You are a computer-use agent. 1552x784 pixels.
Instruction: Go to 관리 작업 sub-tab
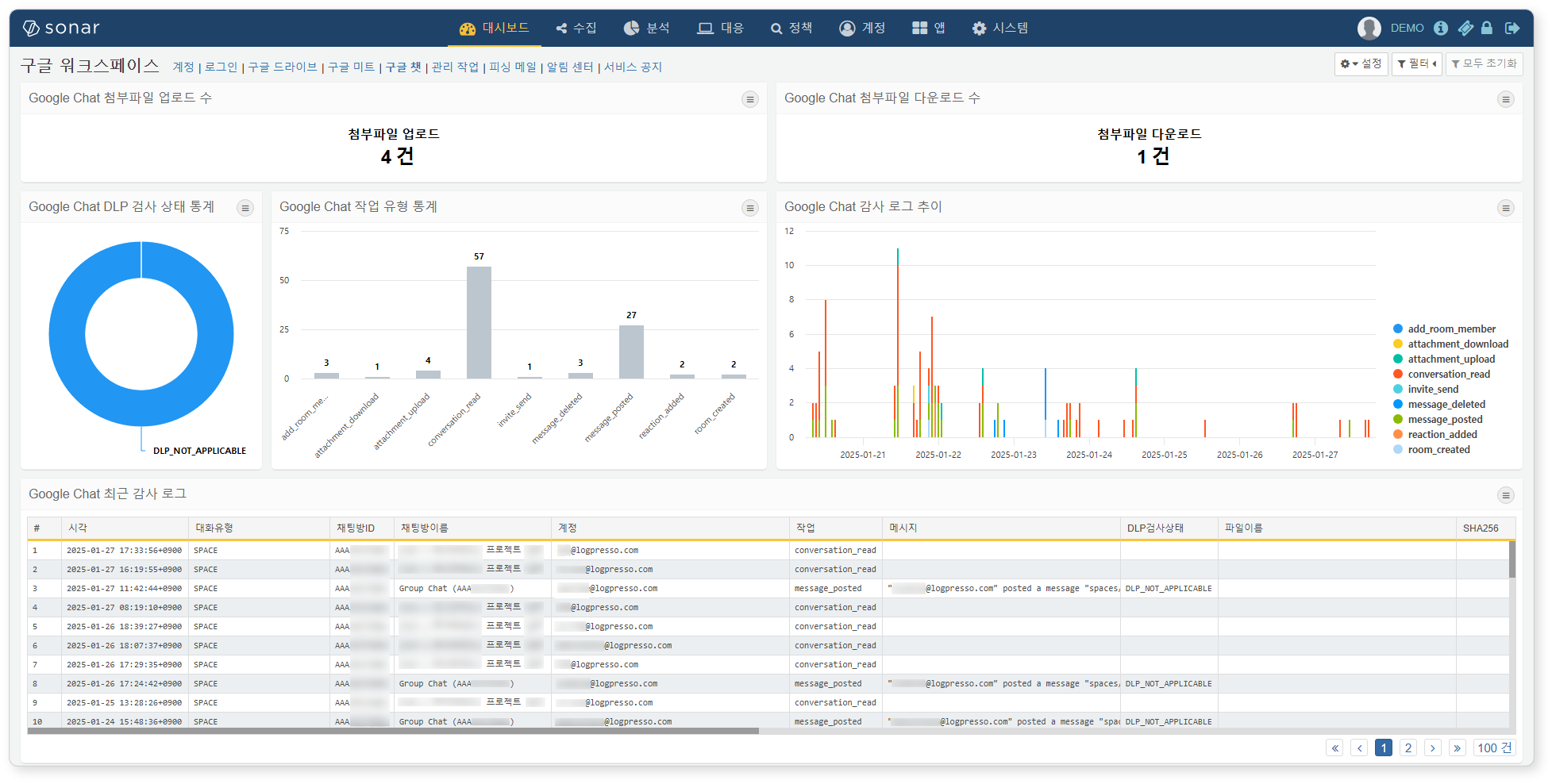point(455,67)
